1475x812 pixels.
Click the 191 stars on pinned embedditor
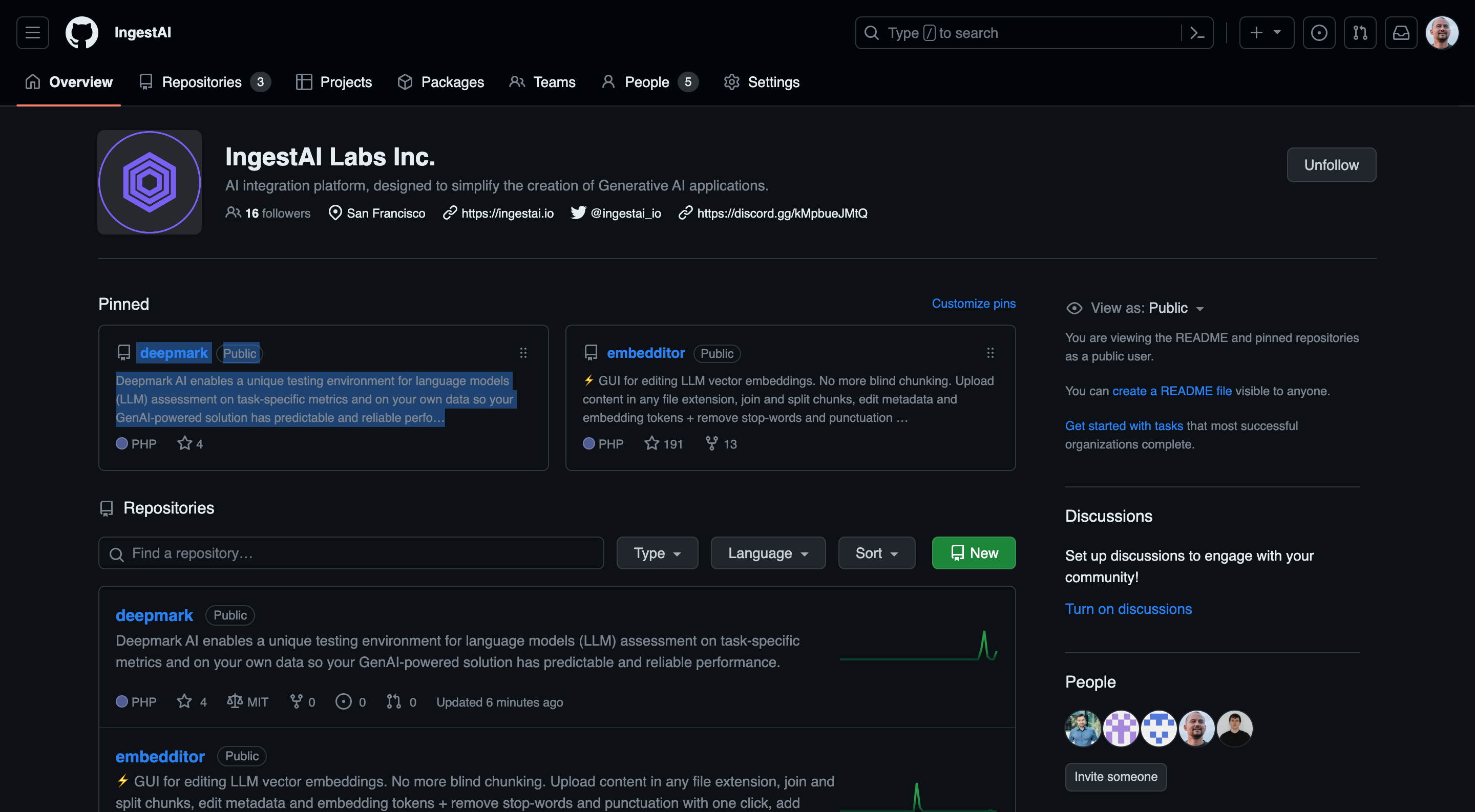[664, 443]
